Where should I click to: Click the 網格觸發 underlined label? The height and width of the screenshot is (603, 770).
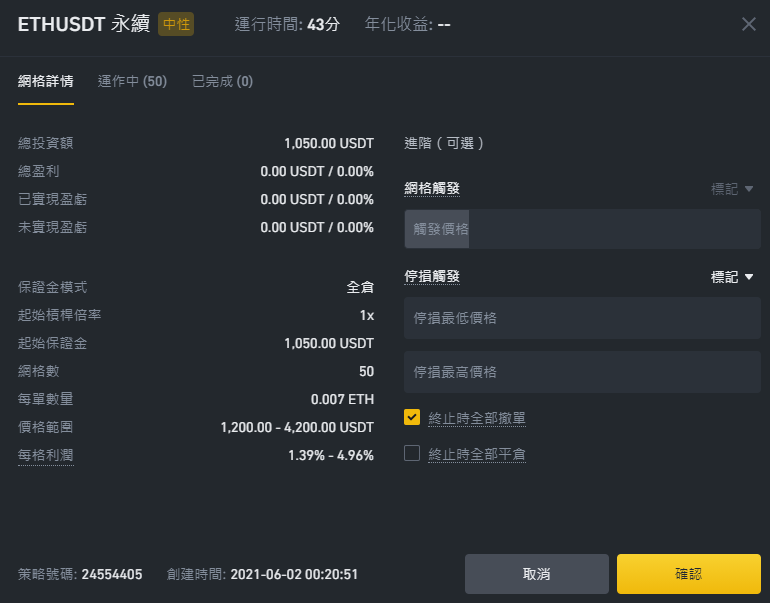coord(432,189)
